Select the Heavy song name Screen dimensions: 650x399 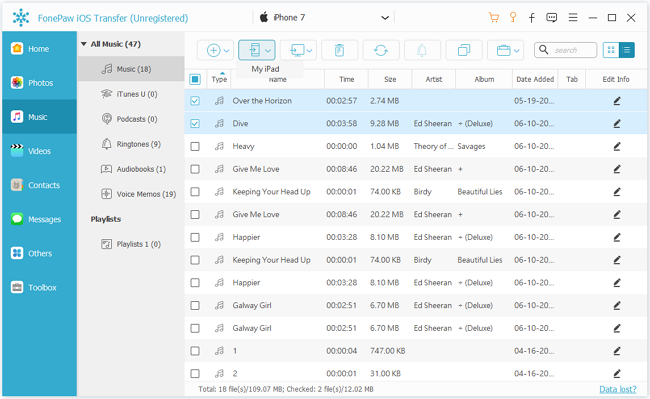click(x=243, y=146)
